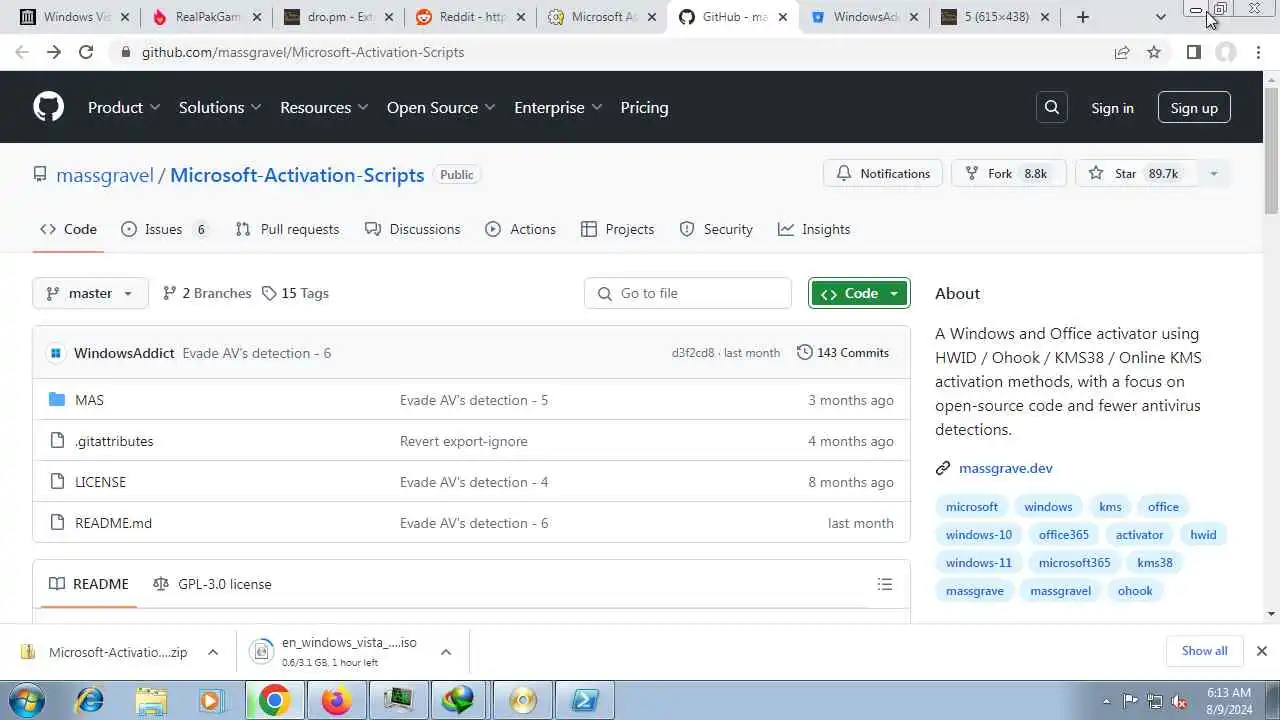
Task: Open the Star lists dropdown arrow
Action: coord(1213,173)
